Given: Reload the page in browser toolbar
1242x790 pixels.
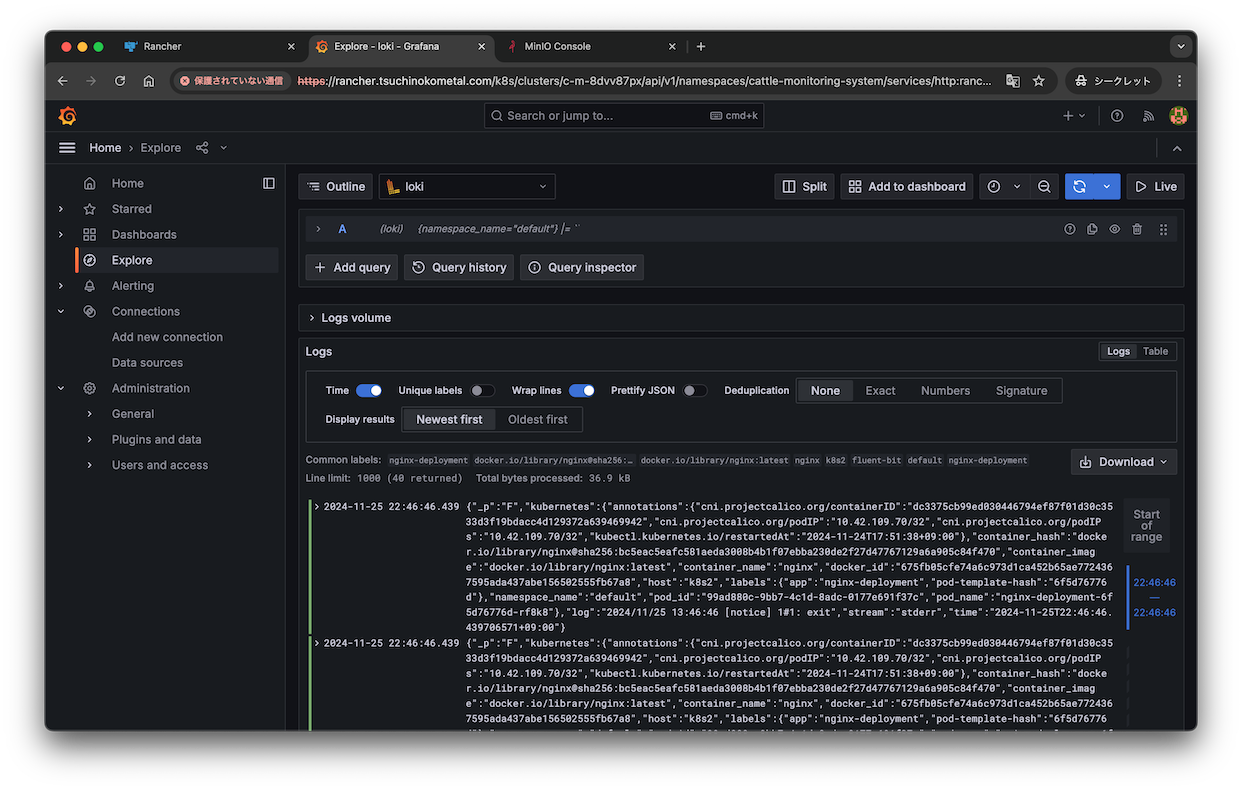Looking at the screenshot, I should click(x=120, y=81).
